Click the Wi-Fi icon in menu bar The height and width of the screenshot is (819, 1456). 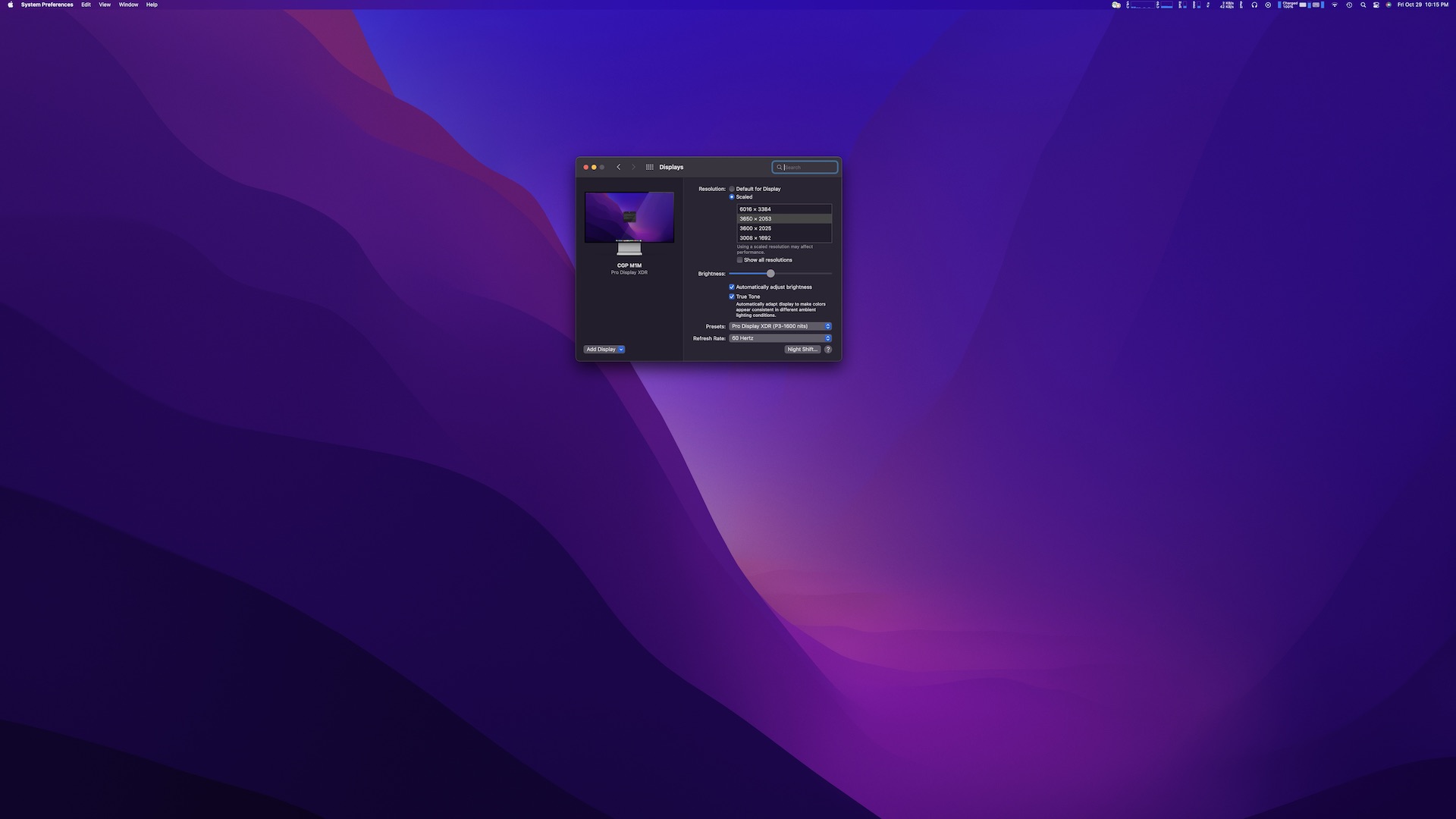[1335, 5]
